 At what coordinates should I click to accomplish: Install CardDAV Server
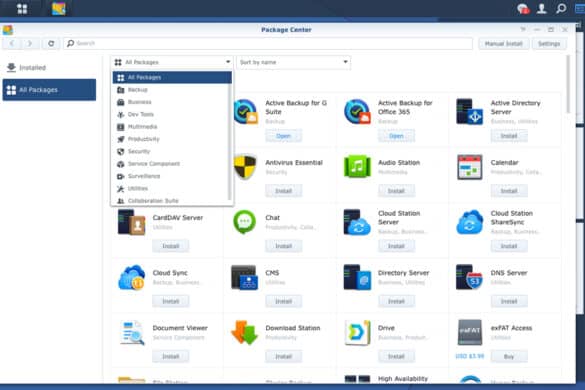[171, 246]
